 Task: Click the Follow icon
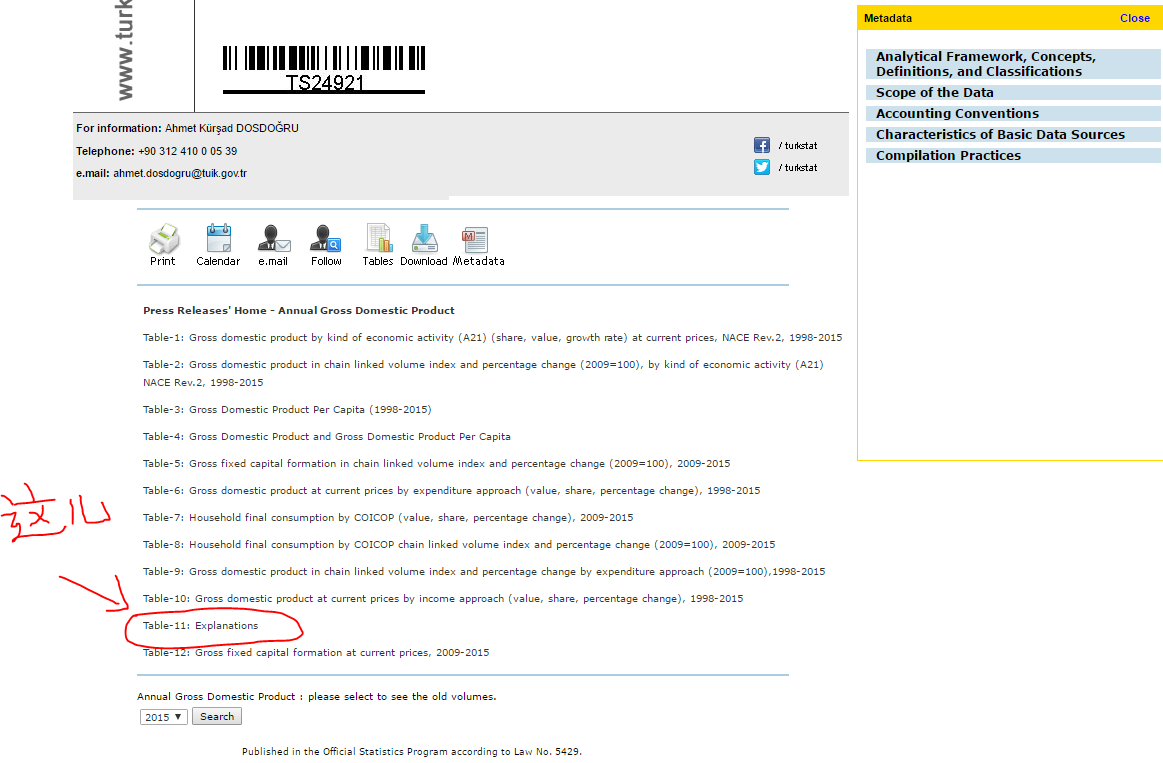326,239
